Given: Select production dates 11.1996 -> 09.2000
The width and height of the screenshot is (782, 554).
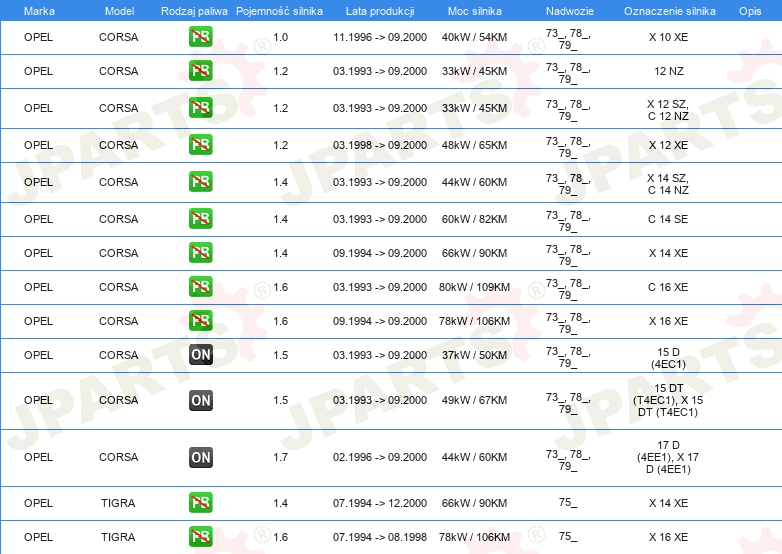Looking at the screenshot, I should coord(380,37).
